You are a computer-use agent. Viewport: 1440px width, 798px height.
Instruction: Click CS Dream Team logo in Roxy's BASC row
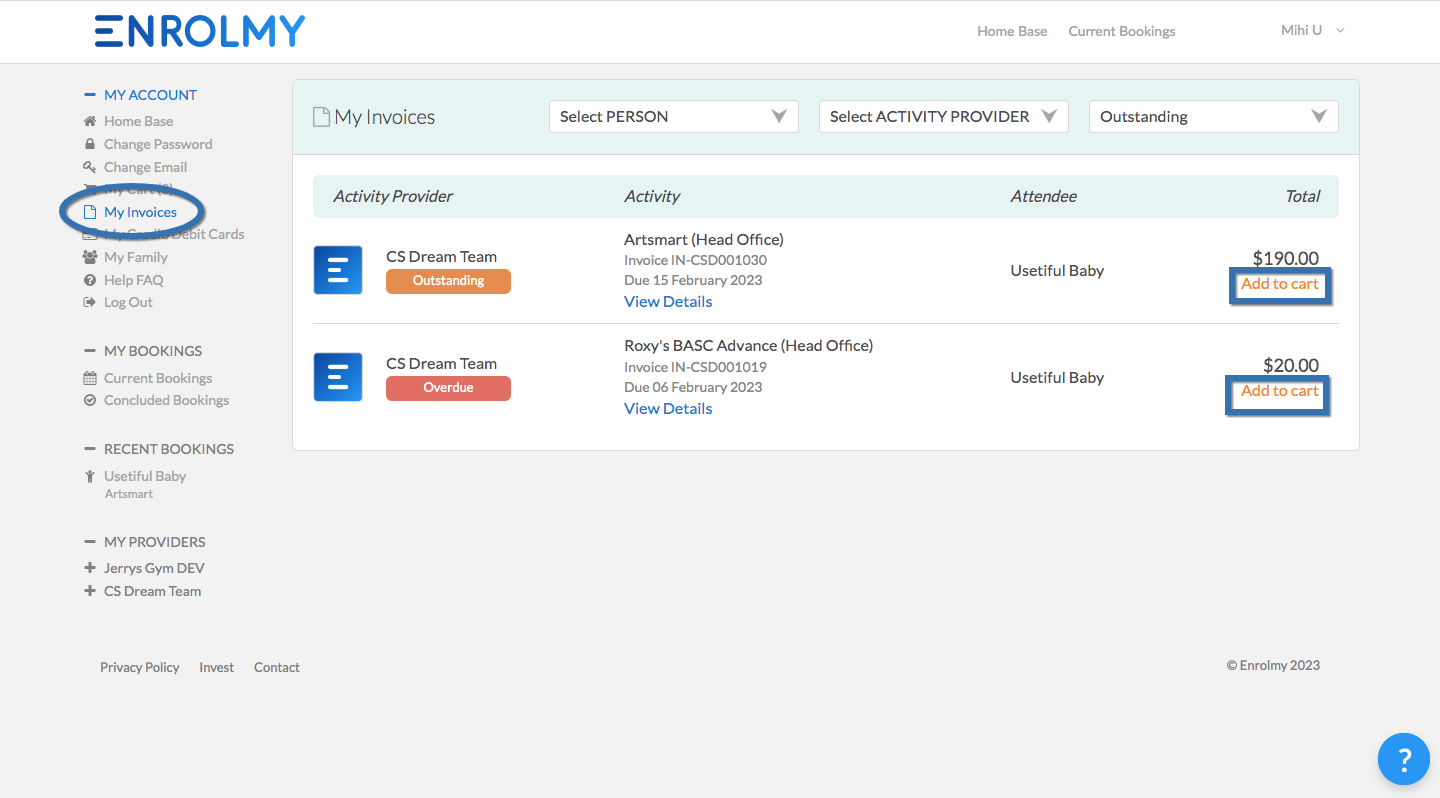(338, 377)
